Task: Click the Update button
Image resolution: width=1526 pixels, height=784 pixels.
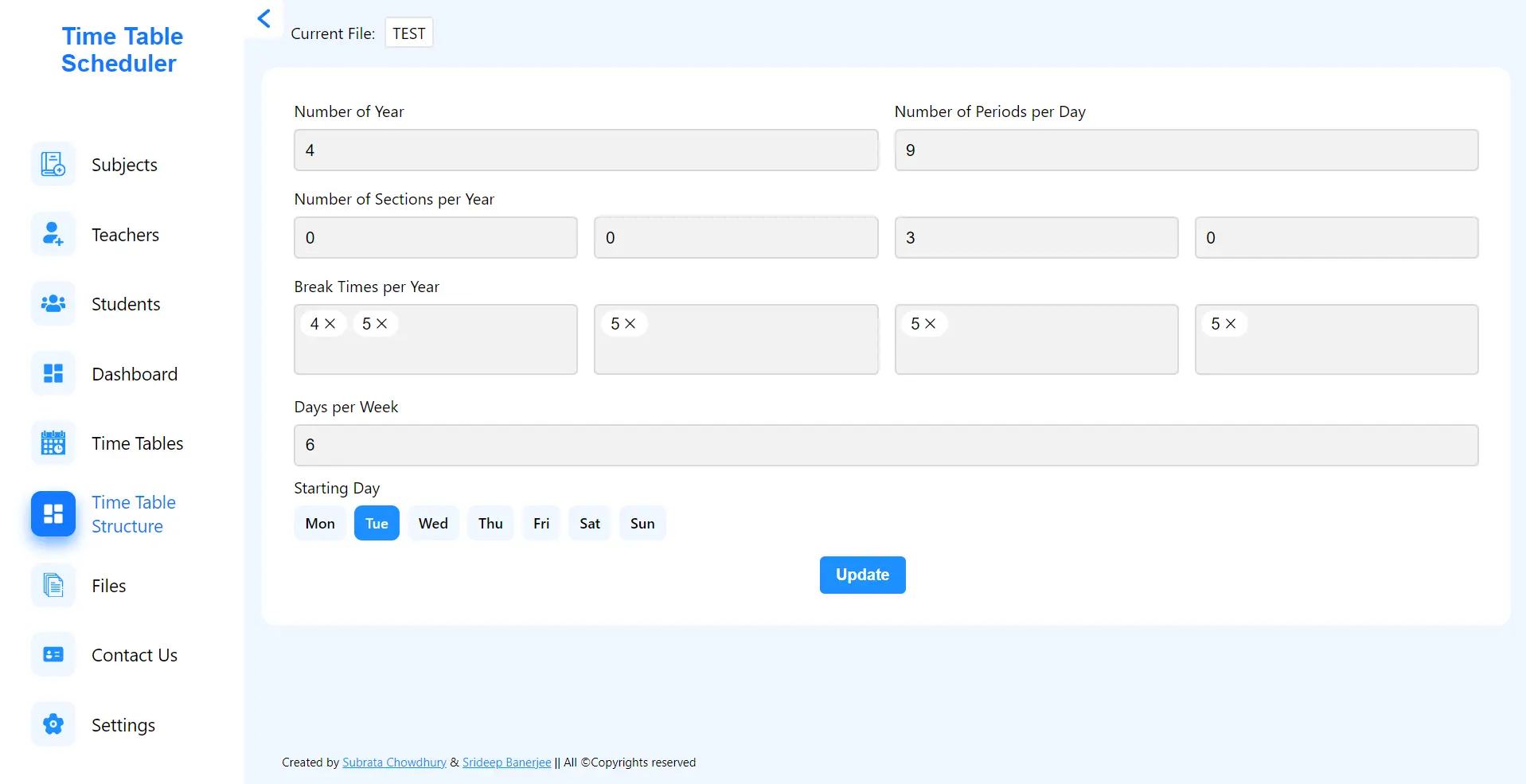Action: (x=863, y=575)
